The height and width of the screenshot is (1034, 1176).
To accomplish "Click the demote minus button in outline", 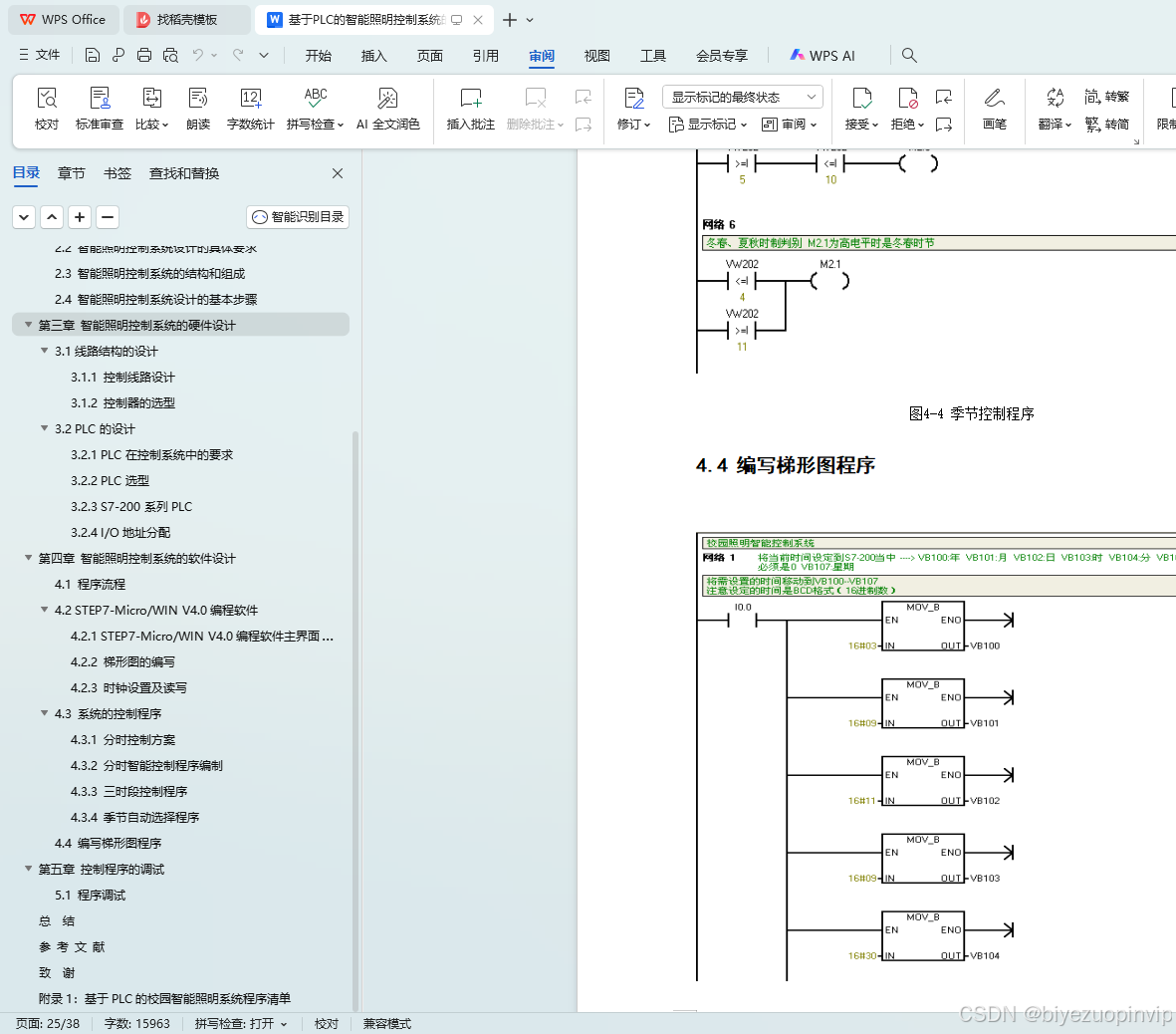I will 108,217.
